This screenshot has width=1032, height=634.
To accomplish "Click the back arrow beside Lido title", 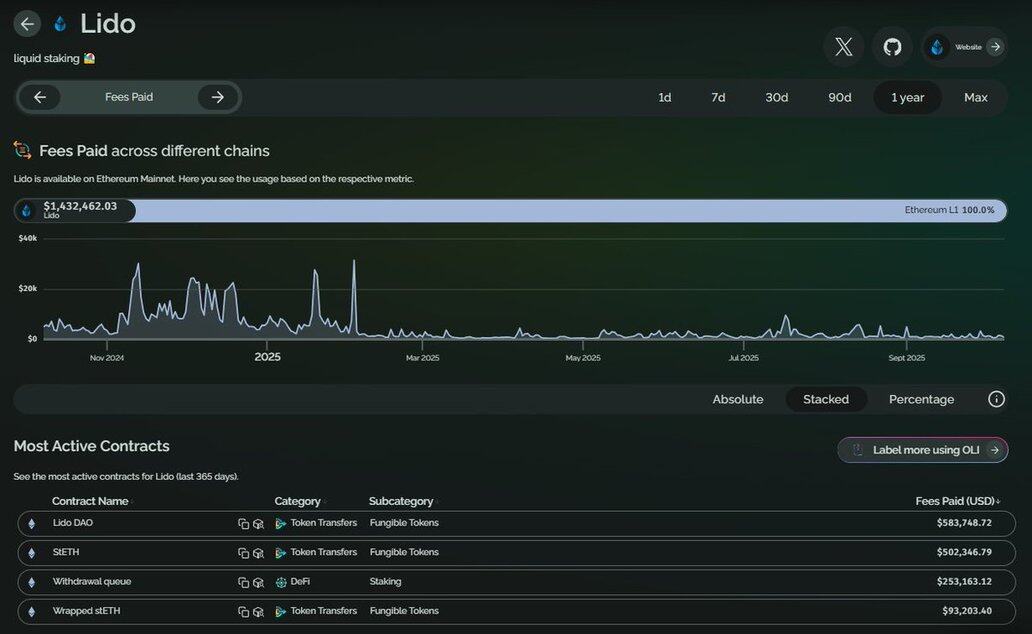I will pos(27,24).
